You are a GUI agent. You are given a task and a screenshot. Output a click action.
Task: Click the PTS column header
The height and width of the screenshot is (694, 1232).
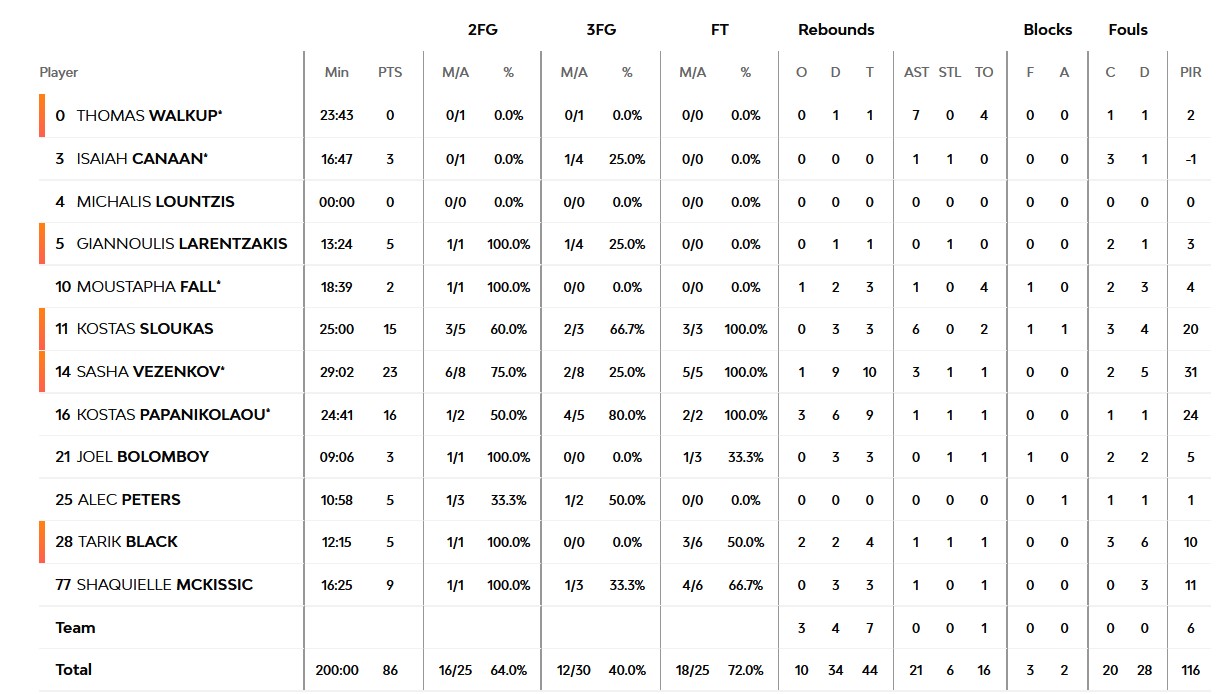(x=390, y=73)
